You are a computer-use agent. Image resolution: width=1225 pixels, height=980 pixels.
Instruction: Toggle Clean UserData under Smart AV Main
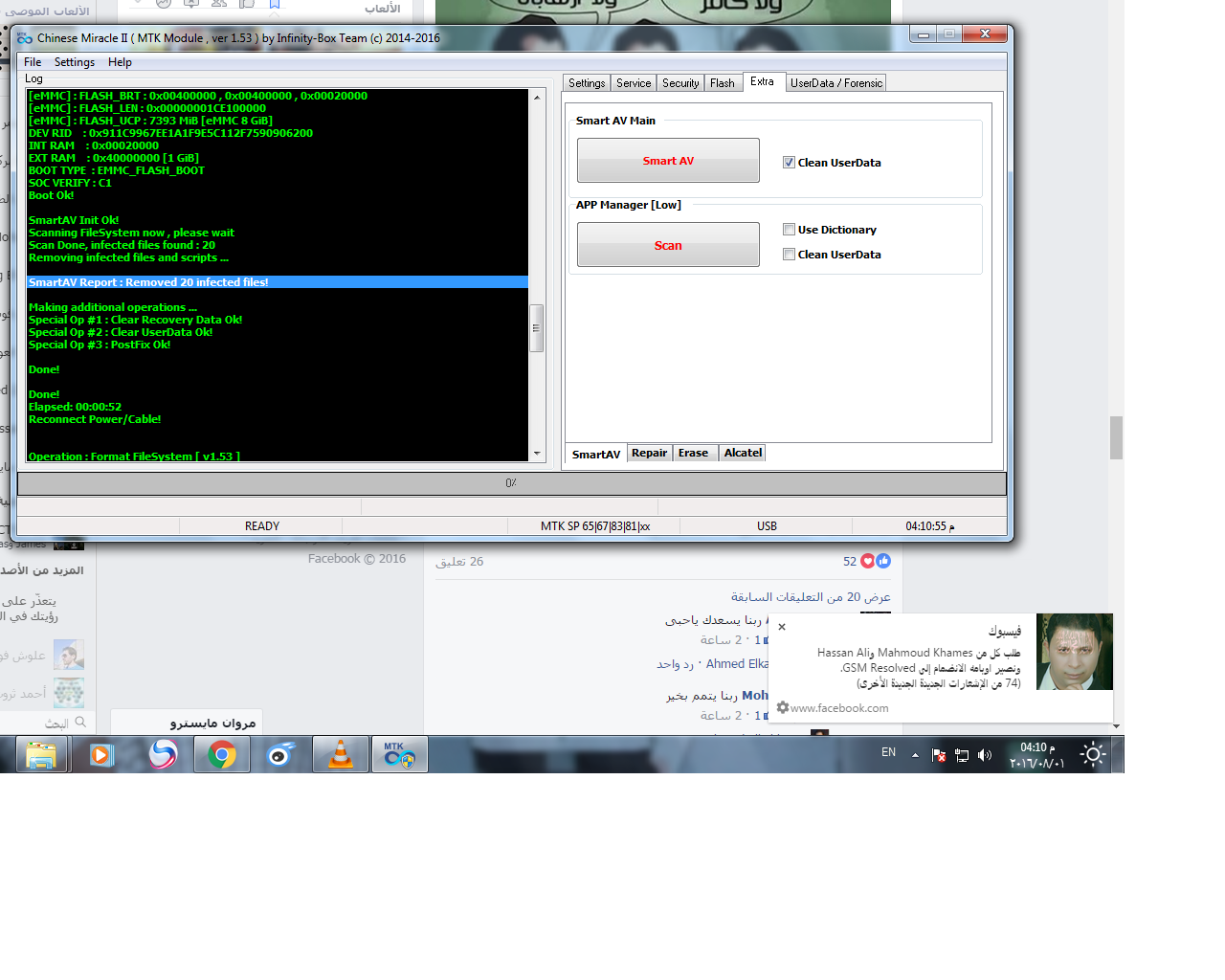pyautogui.click(x=789, y=163)
